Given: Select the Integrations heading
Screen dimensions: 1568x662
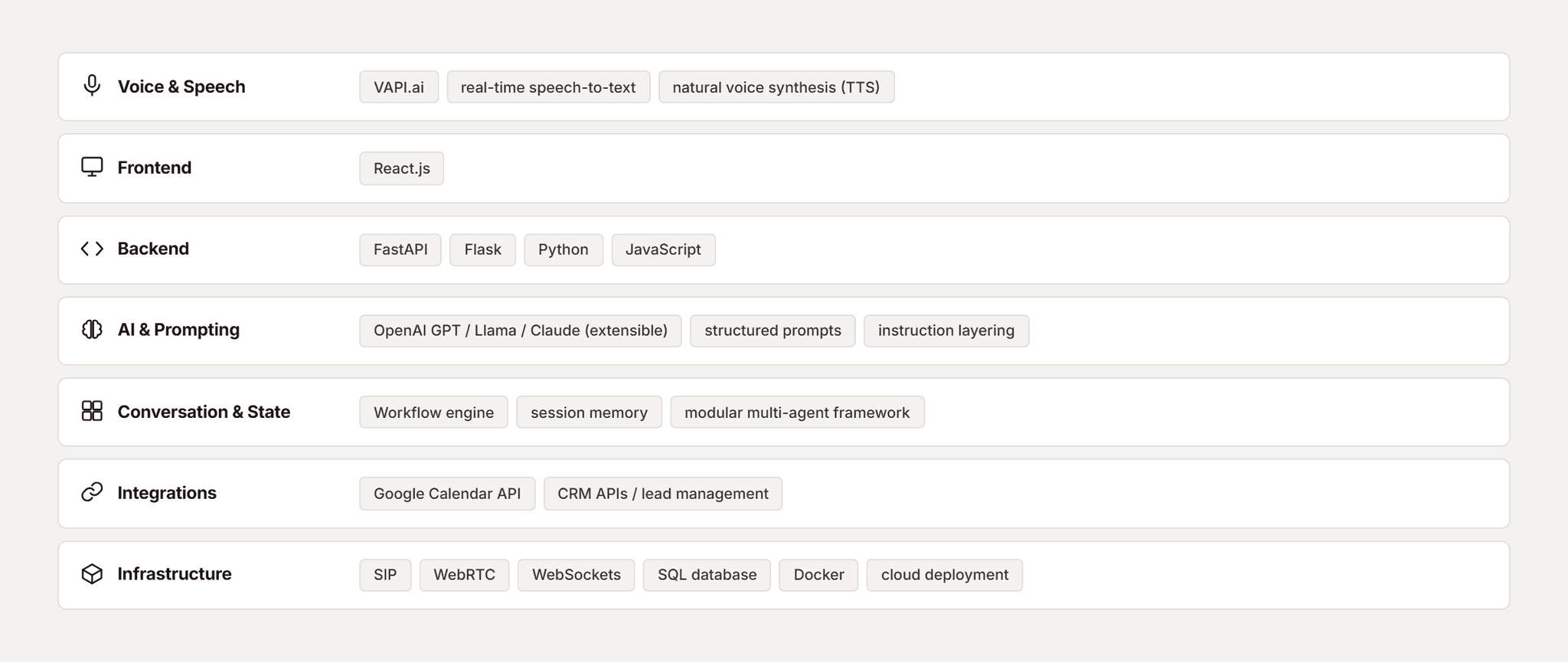Looking at the screenshot, I should (167, 493).
